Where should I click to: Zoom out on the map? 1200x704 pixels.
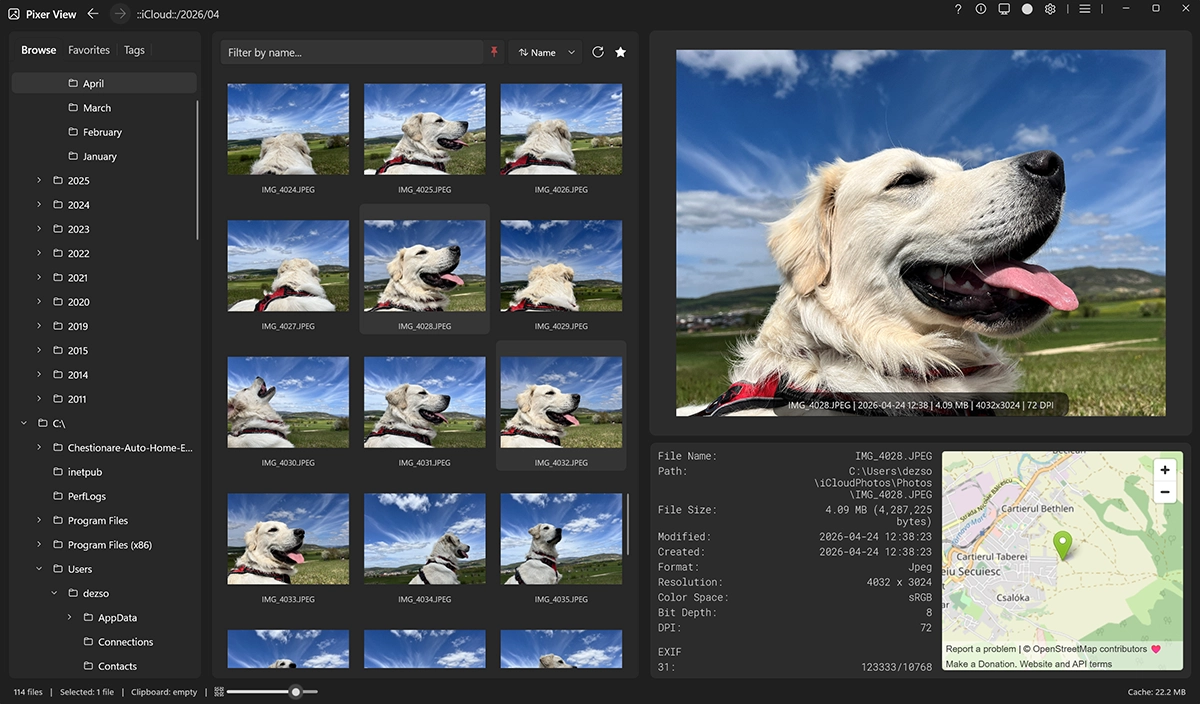click(x=1165, y=492)
